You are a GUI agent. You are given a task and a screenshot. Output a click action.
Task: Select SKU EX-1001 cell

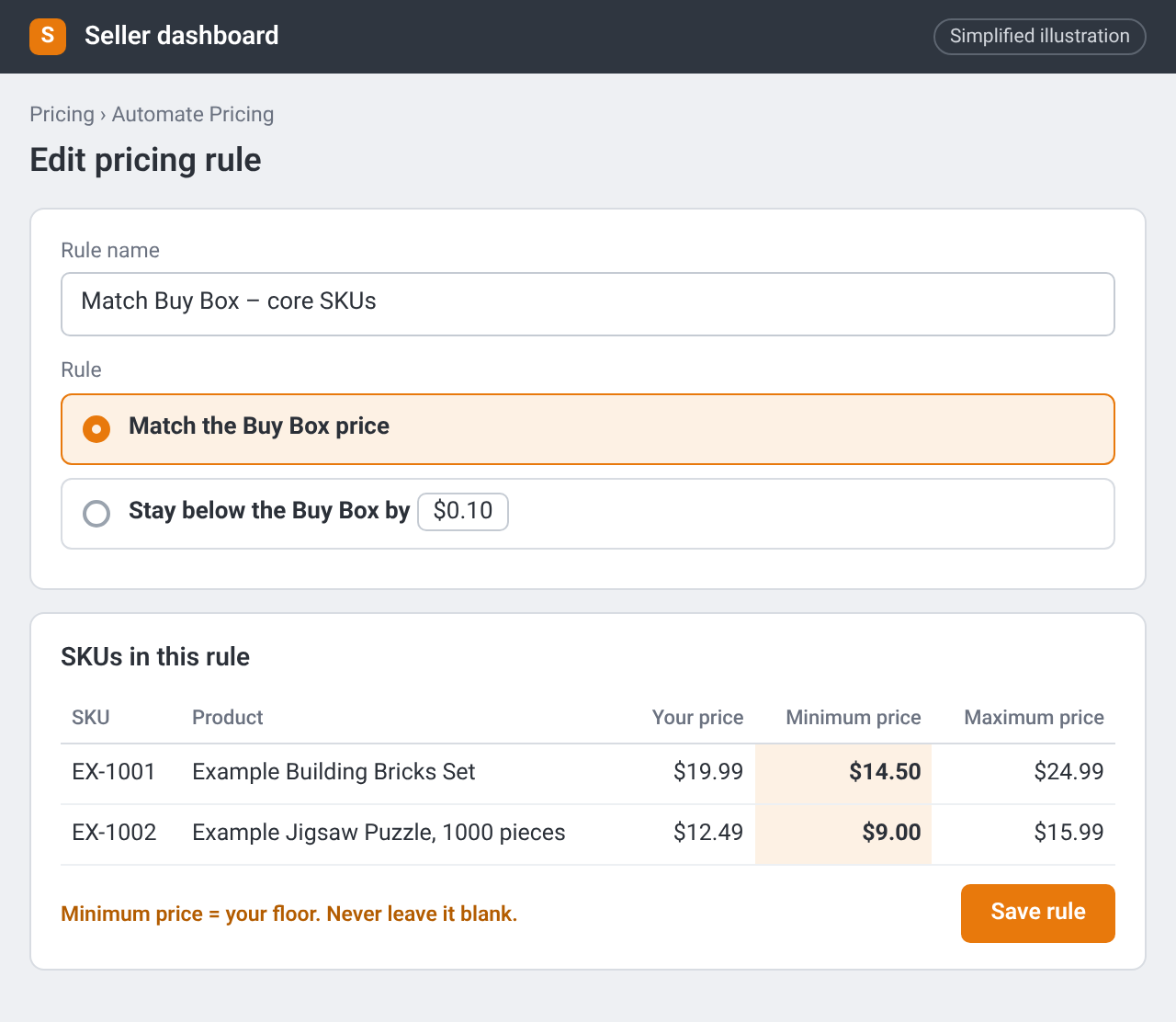[x=114, y=772]
